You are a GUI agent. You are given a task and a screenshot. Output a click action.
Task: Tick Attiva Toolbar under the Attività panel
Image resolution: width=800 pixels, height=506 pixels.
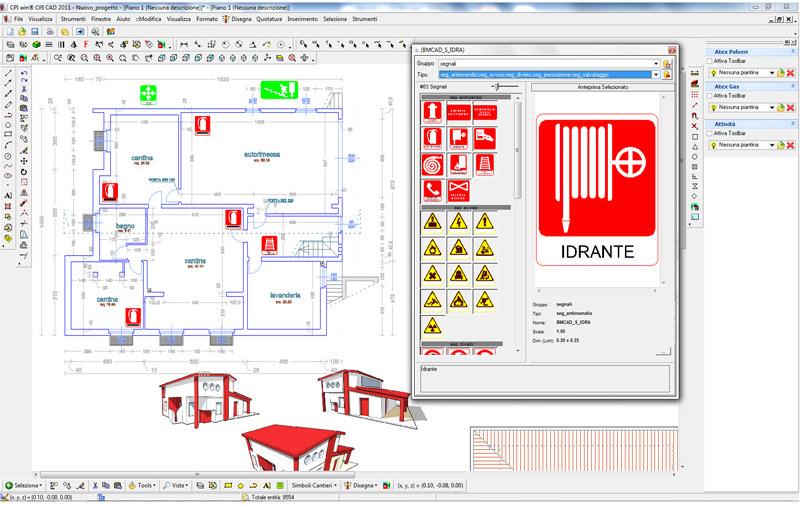coord(710,134)
